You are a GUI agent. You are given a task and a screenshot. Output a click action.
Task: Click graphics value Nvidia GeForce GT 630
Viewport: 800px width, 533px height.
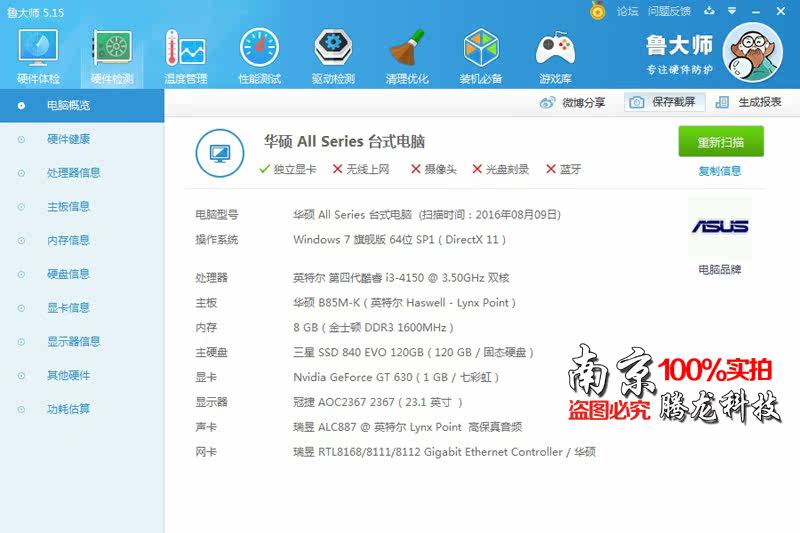pos(396,377)
